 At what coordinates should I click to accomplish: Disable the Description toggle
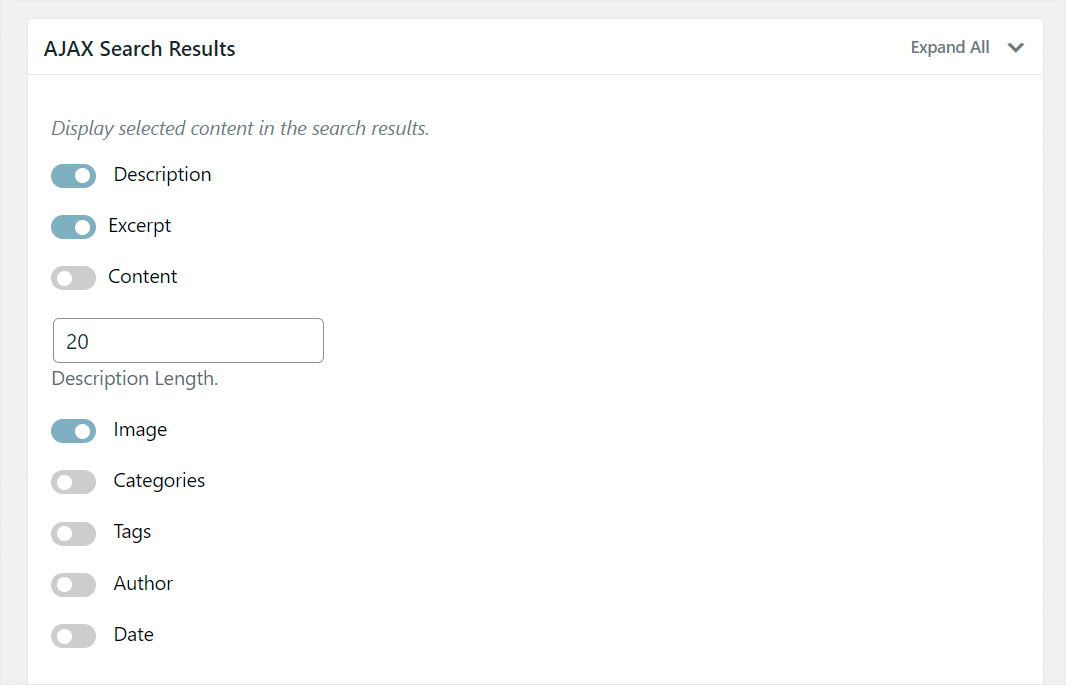(73, 175)
